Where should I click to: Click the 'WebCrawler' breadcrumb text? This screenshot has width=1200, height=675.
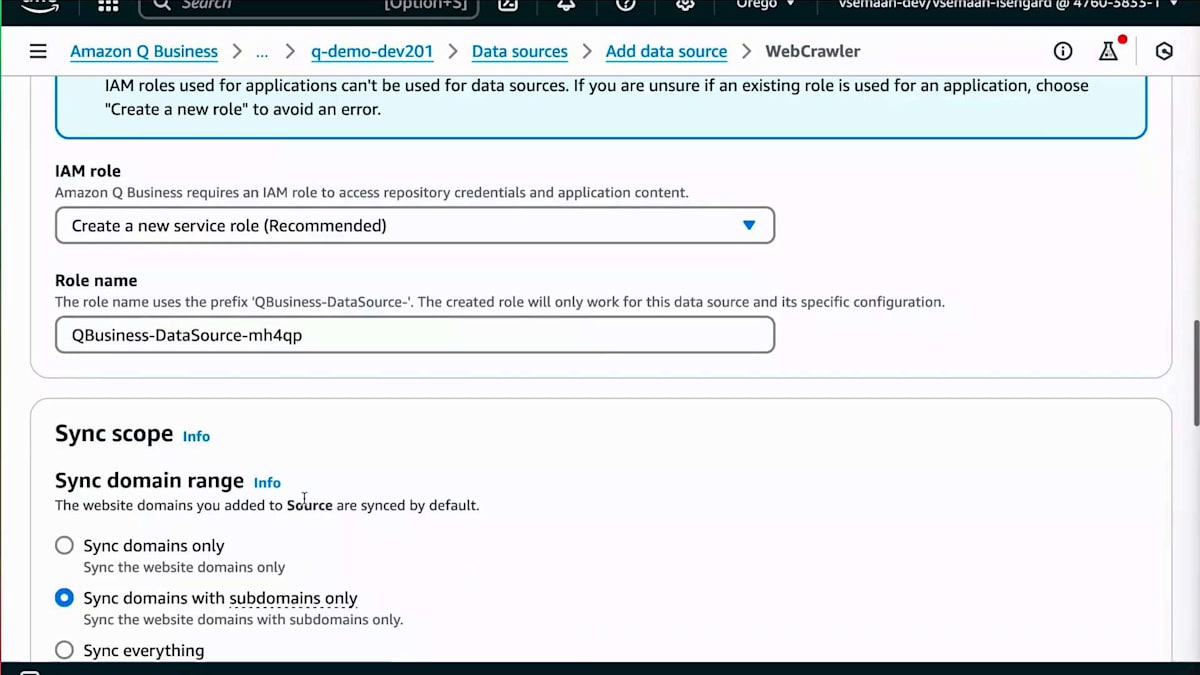pos(812,51)
